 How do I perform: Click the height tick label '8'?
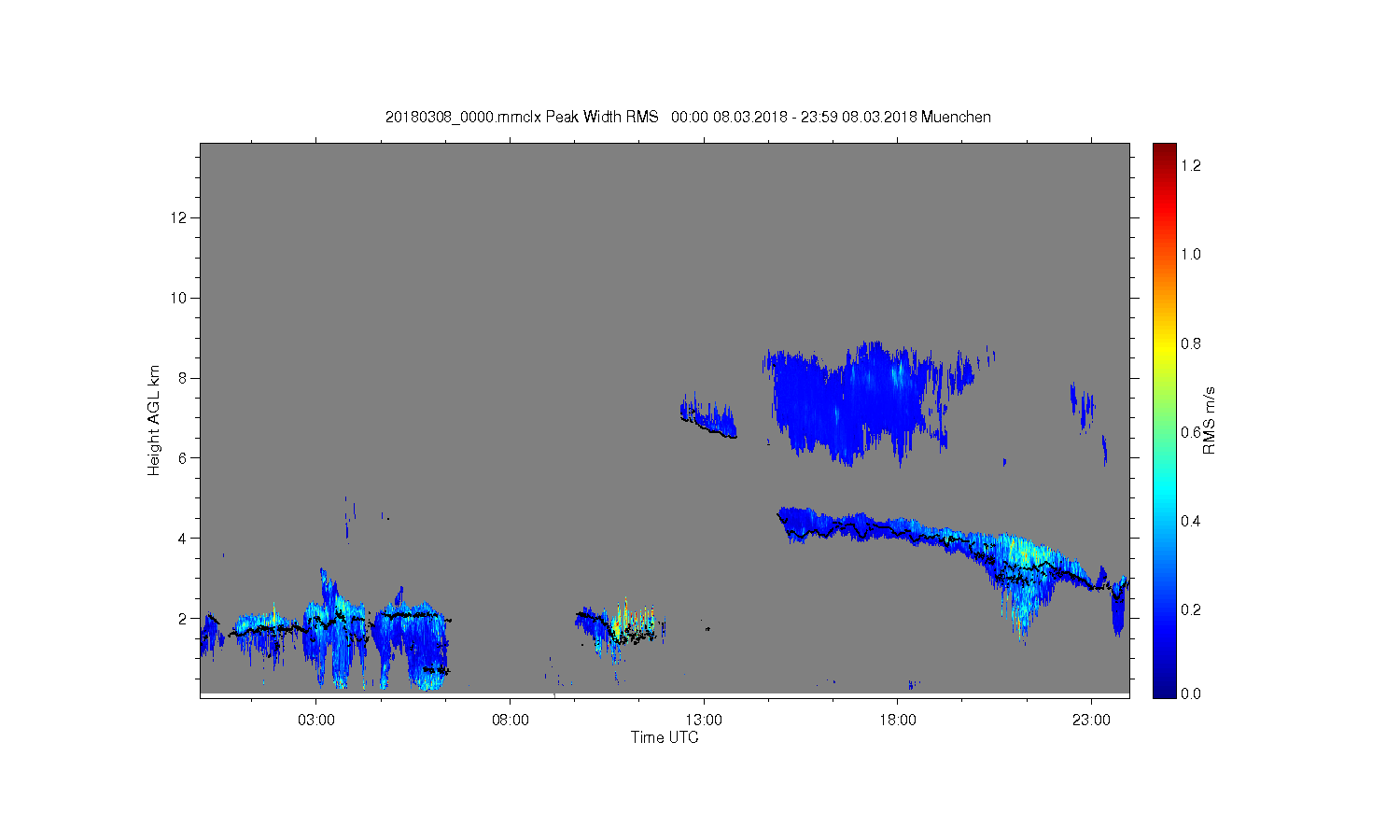pyautogui.click(x=184, y=378)
